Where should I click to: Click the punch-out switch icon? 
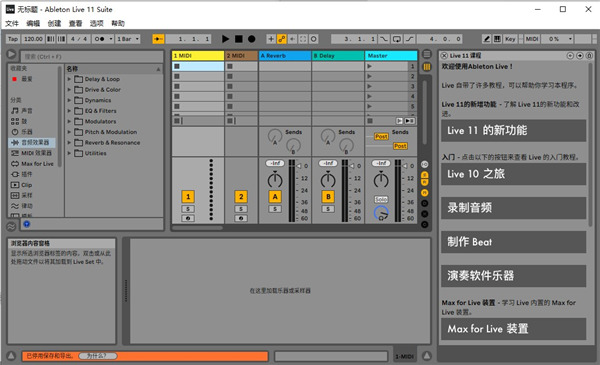tap(409, 39)
